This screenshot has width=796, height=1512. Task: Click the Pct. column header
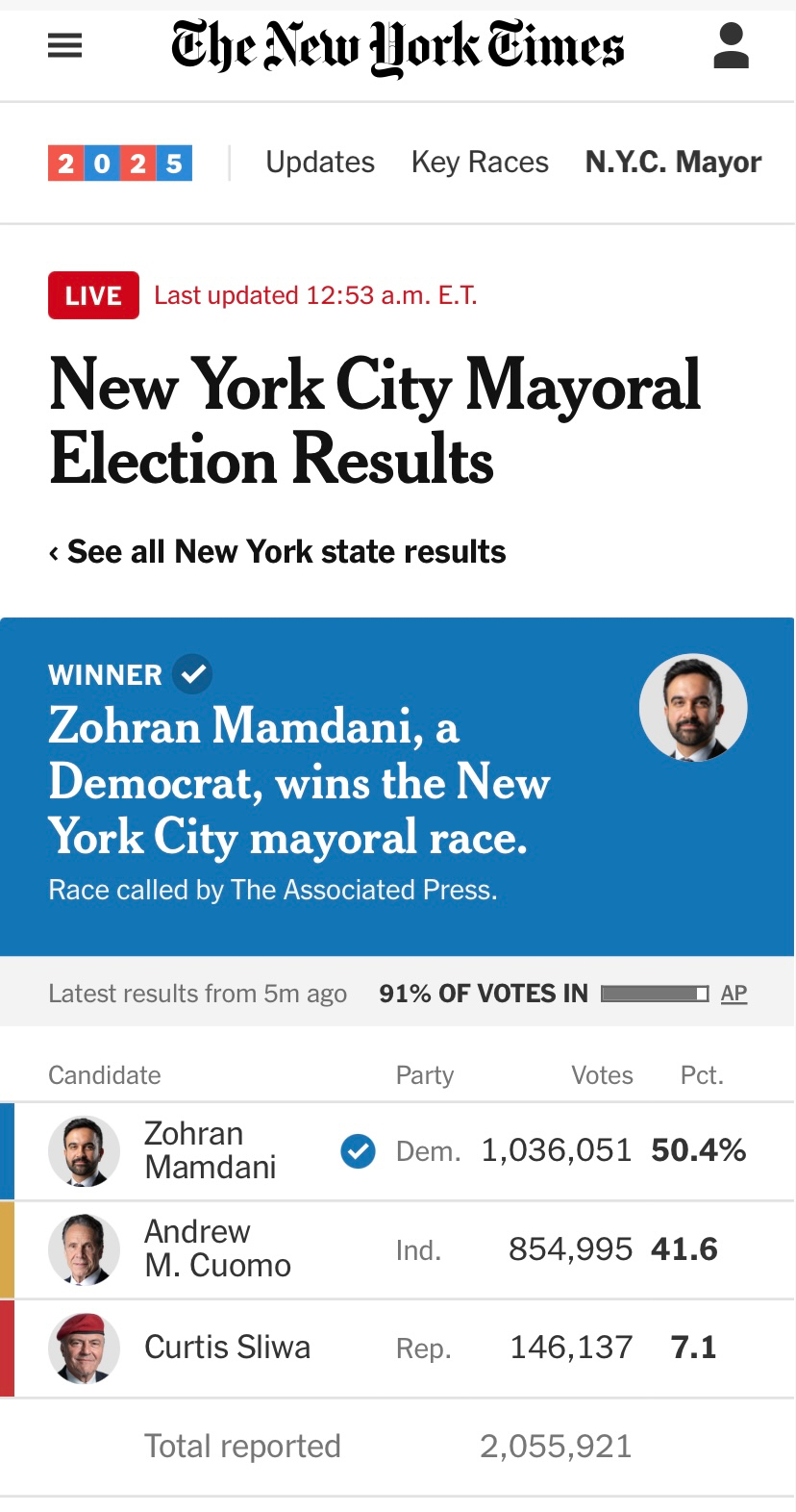pyautogui.click(x=702, y=1075)
